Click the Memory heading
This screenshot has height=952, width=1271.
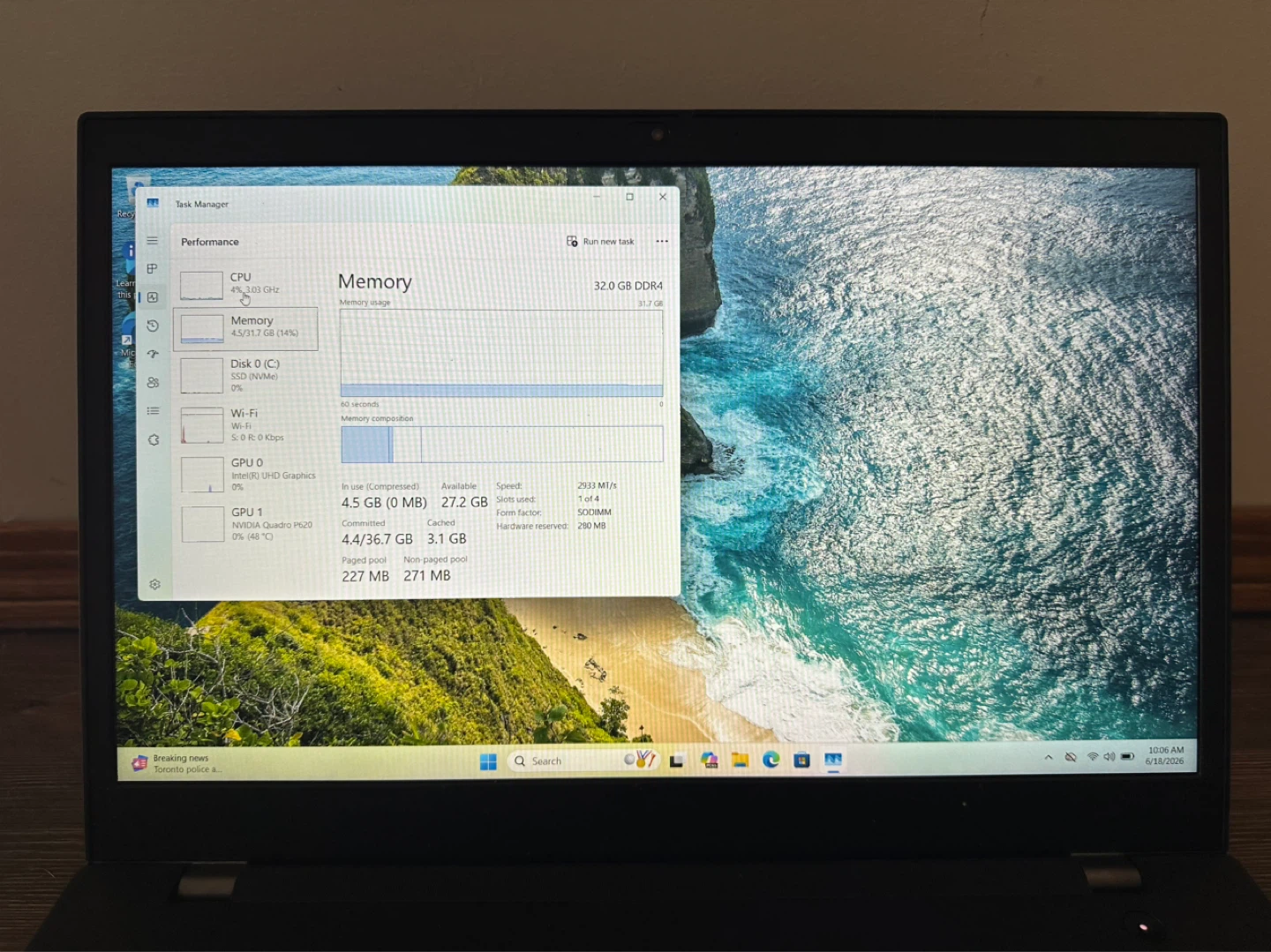(375, 281)
